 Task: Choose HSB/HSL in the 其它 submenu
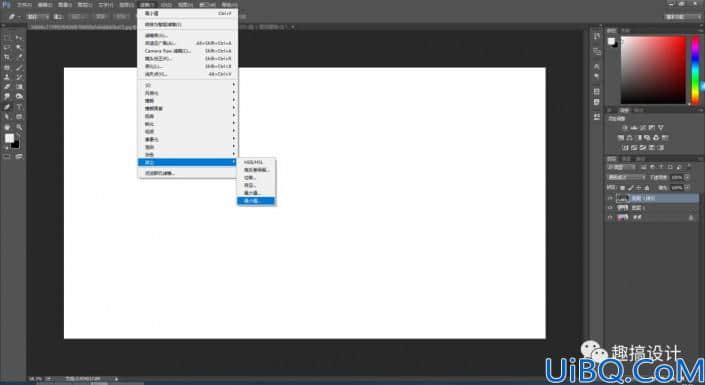(256, 162)
